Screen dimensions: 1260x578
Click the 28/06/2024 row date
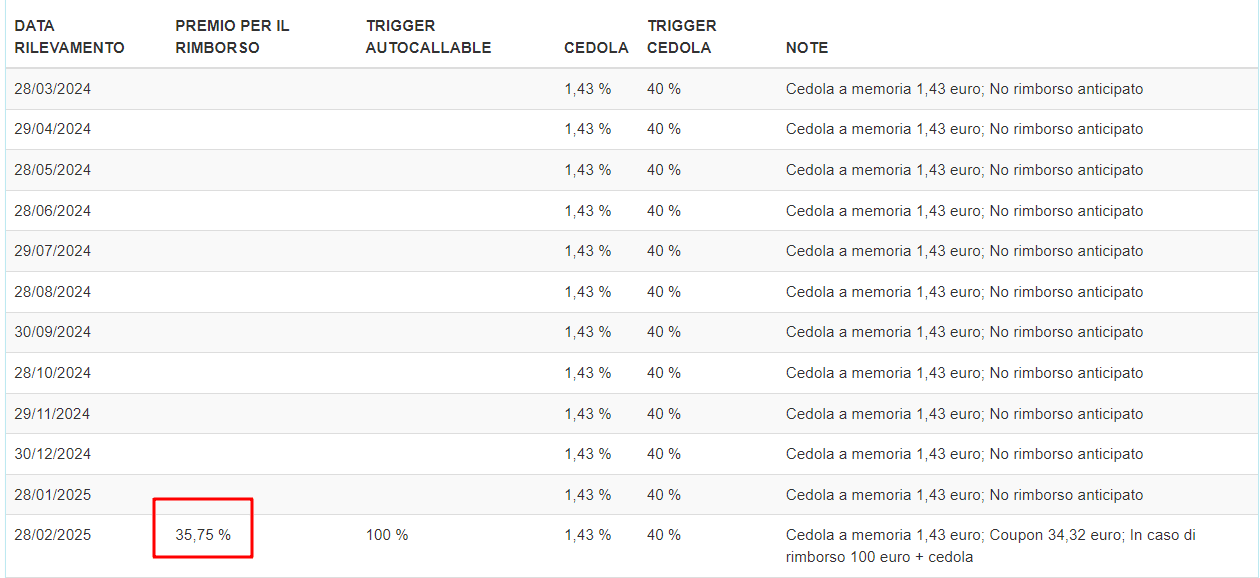pyautogui.click(x=52, y=211)
